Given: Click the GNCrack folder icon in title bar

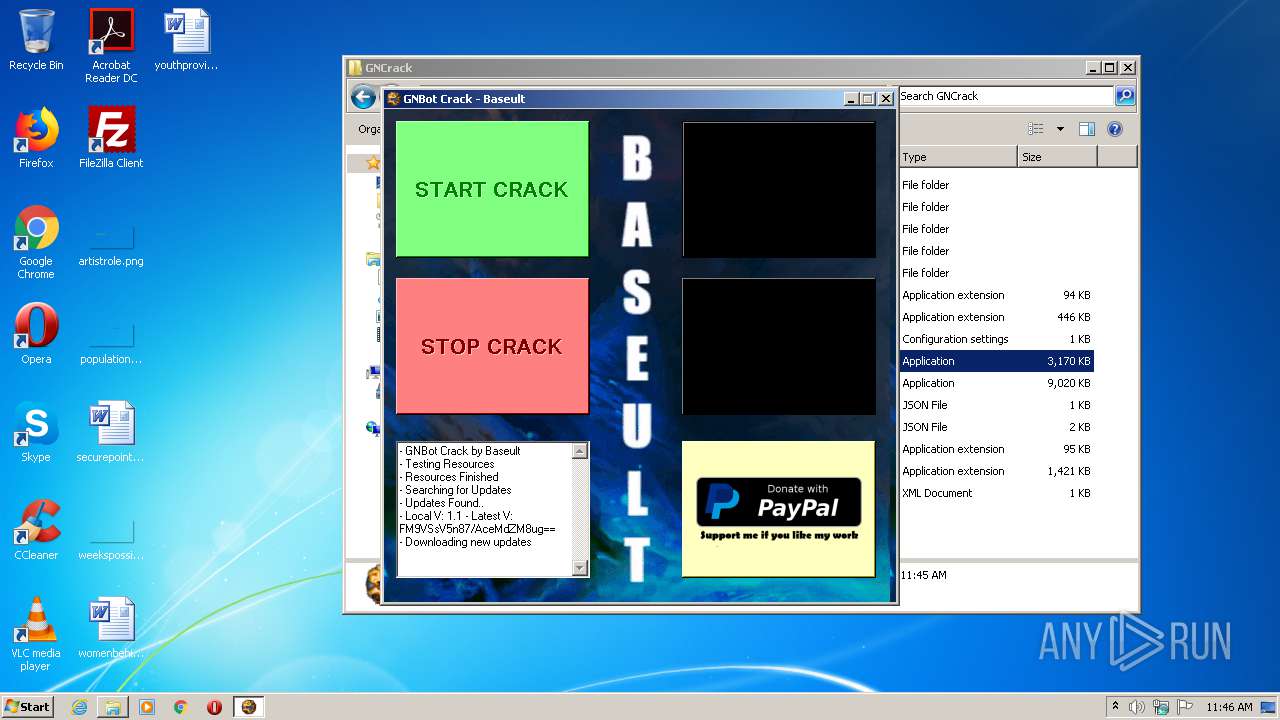Looking at the screenshot, I should coord(355,68).
